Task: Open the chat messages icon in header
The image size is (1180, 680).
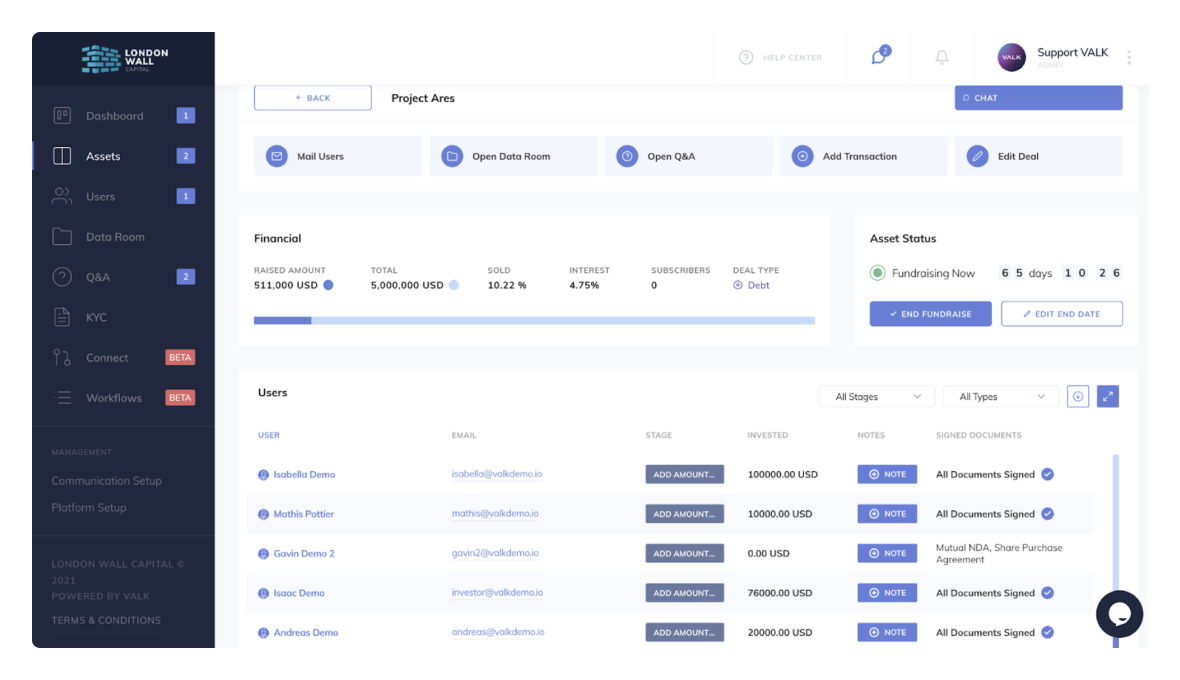Action: [x=879, y=57]
